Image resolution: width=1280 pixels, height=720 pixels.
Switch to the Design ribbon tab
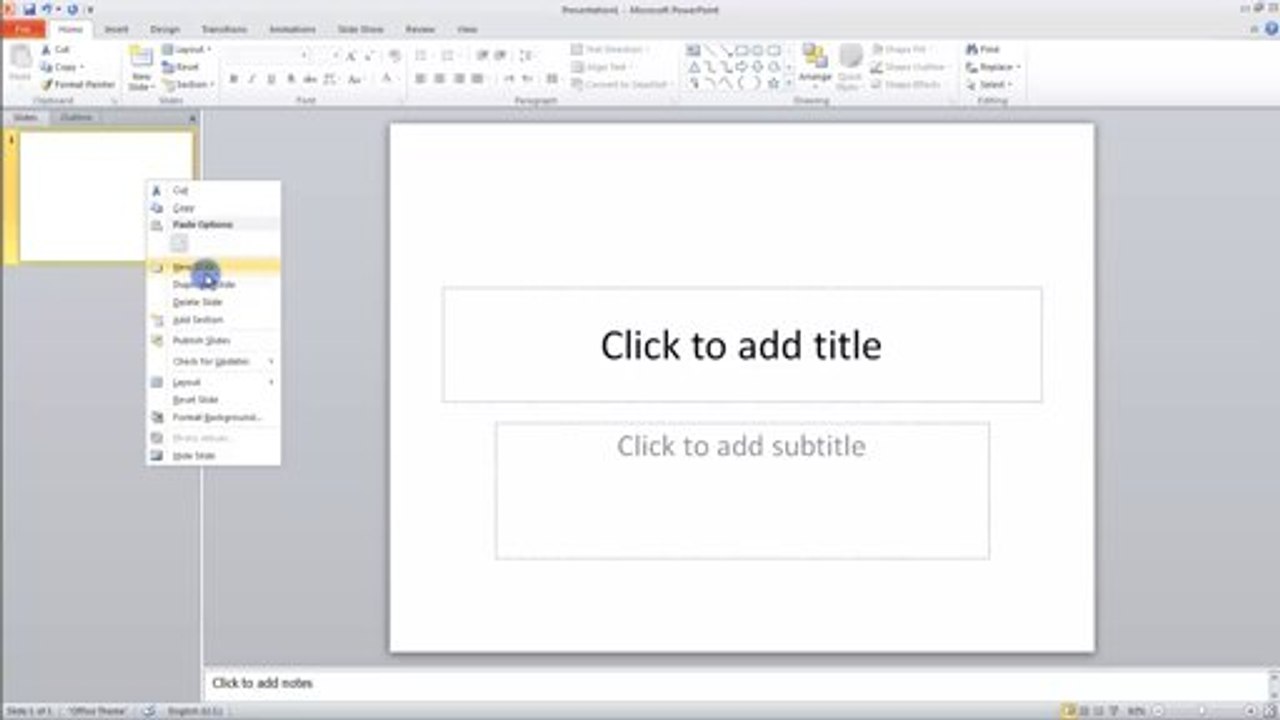pos(165,30)
